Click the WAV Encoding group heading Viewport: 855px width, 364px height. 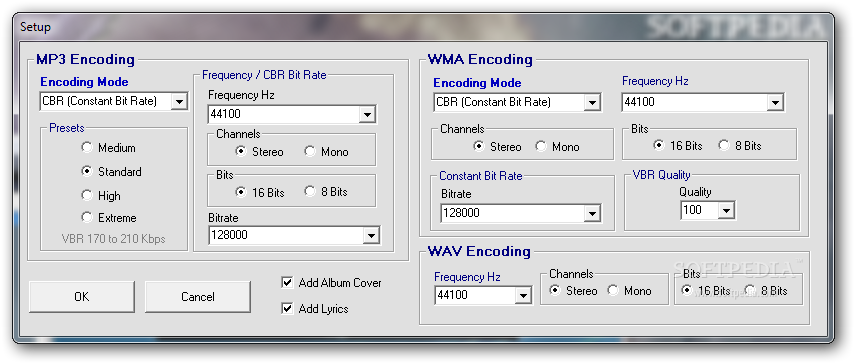(x=479, y=251)
